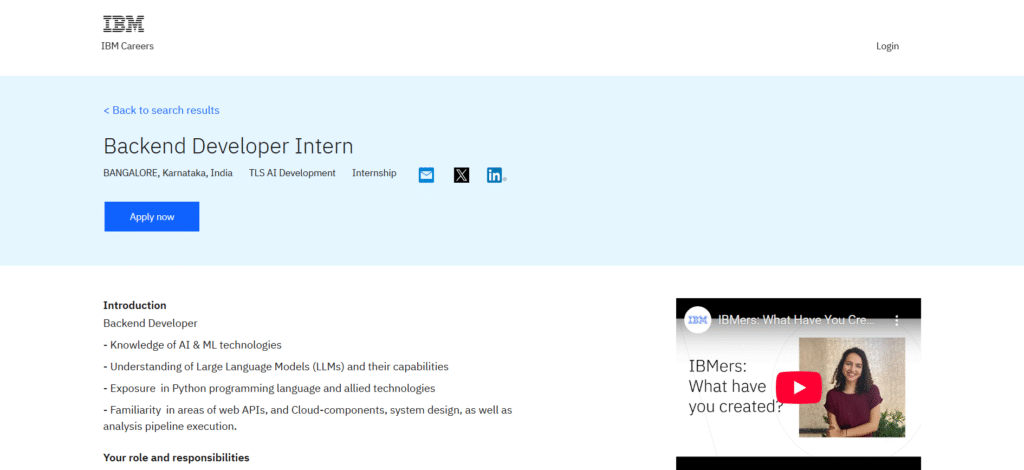The image size is (1024, 470).
Task: Click the IBM logo in the header
Action: click(x=123, y=24)
